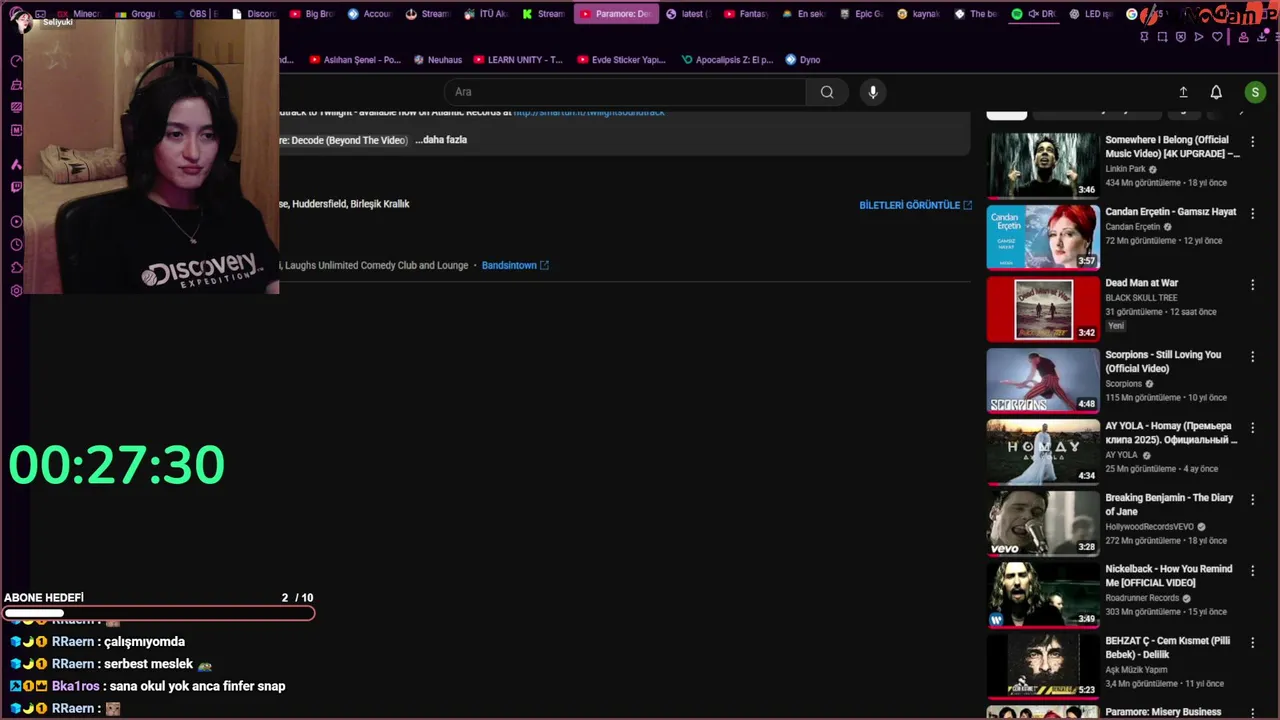
Task: Open options menu for Scorpions Still Loving You
Action: (1252, 356)
